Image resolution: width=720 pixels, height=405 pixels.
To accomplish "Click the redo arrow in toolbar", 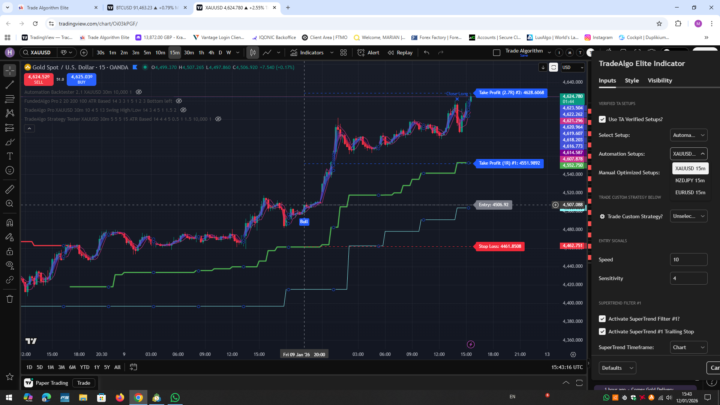I will point(441,53).
